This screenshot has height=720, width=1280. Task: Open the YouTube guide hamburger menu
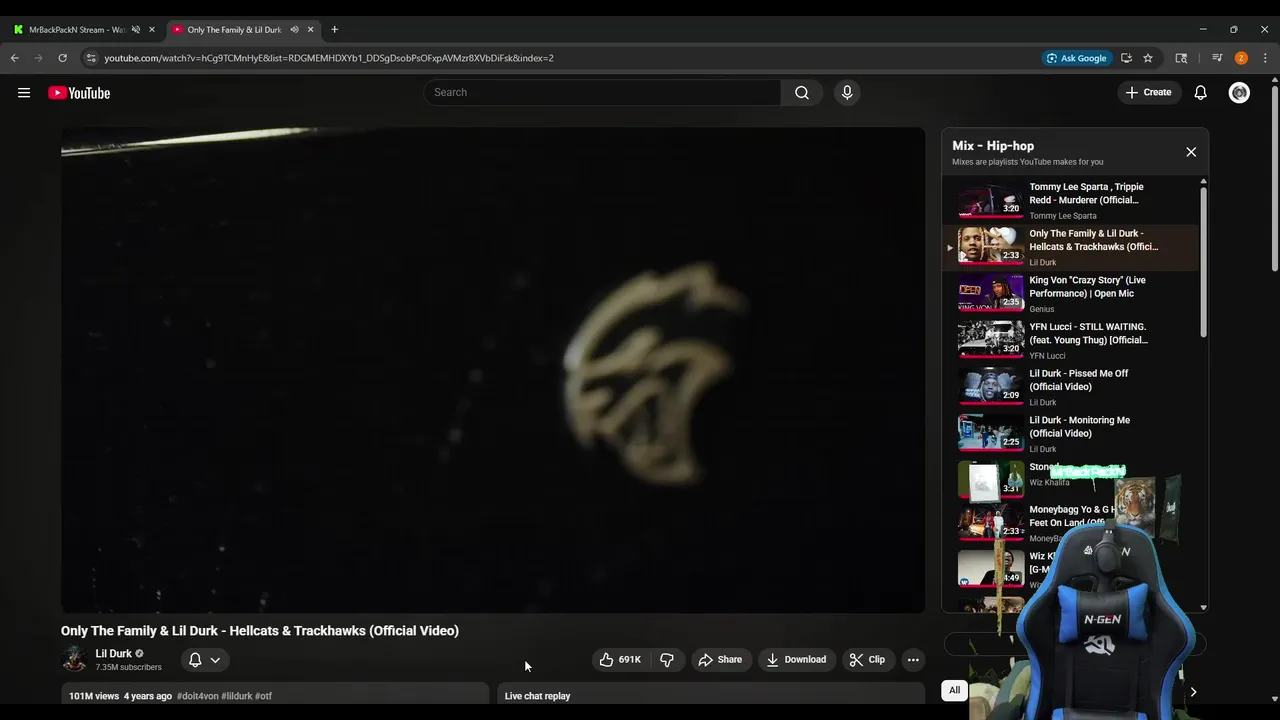(x=24, y=93)
